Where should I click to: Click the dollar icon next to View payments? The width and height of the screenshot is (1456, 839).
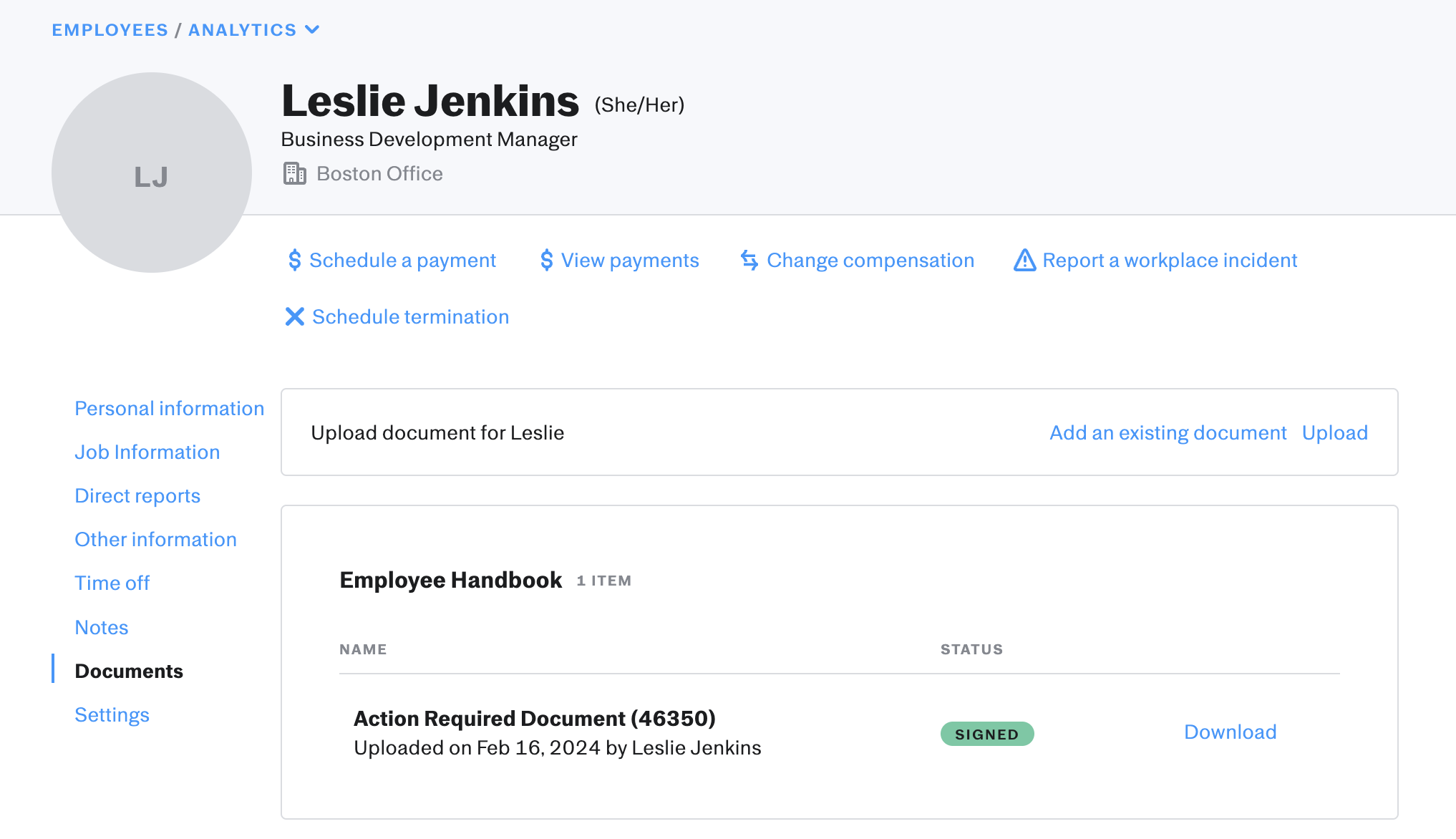pos(546,260)
